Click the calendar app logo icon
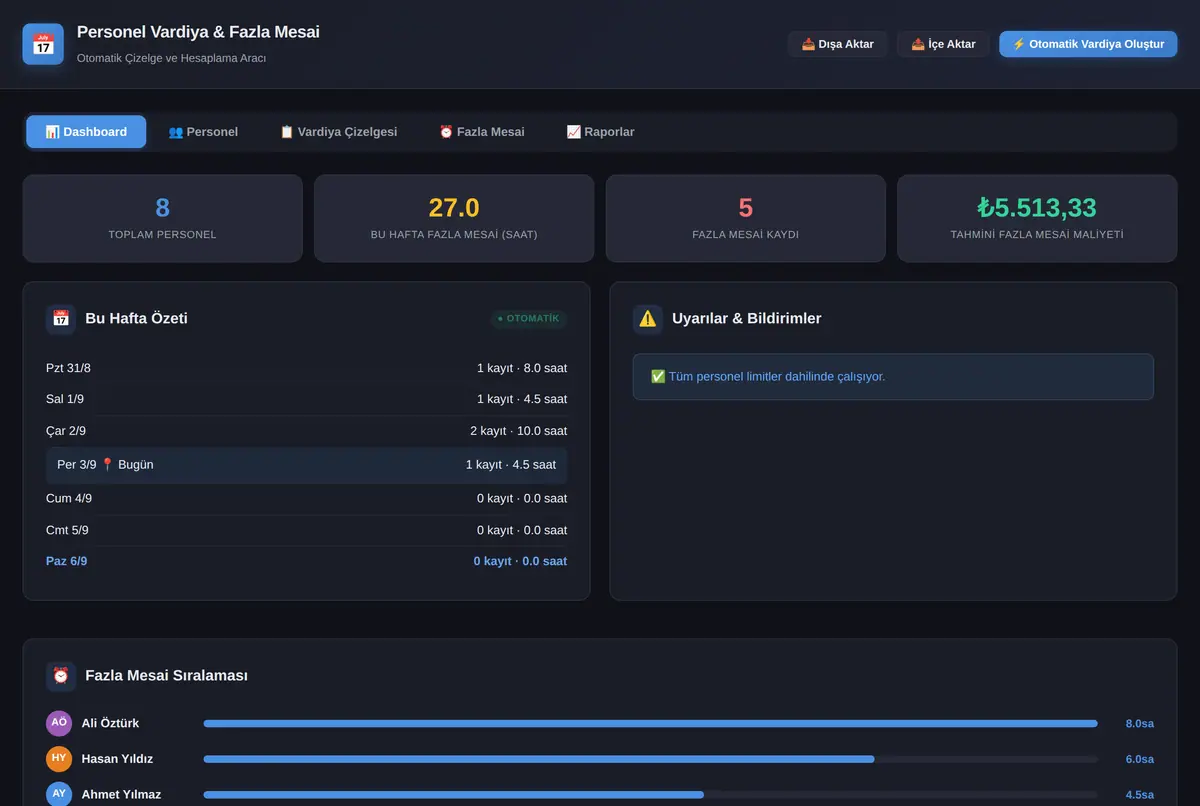The height and width of the screenshot is (806, 1200). pyautogui.click(x=43, y=44)
